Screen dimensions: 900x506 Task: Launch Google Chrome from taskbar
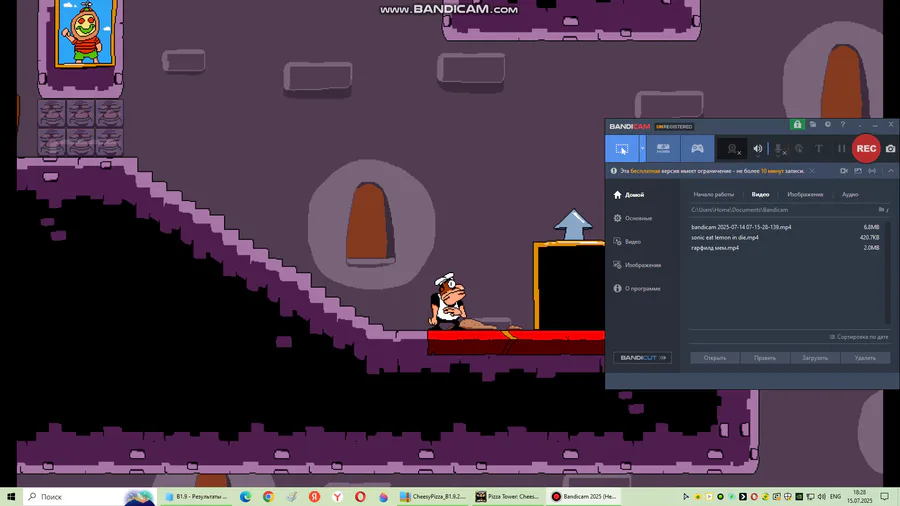[268, 497]
